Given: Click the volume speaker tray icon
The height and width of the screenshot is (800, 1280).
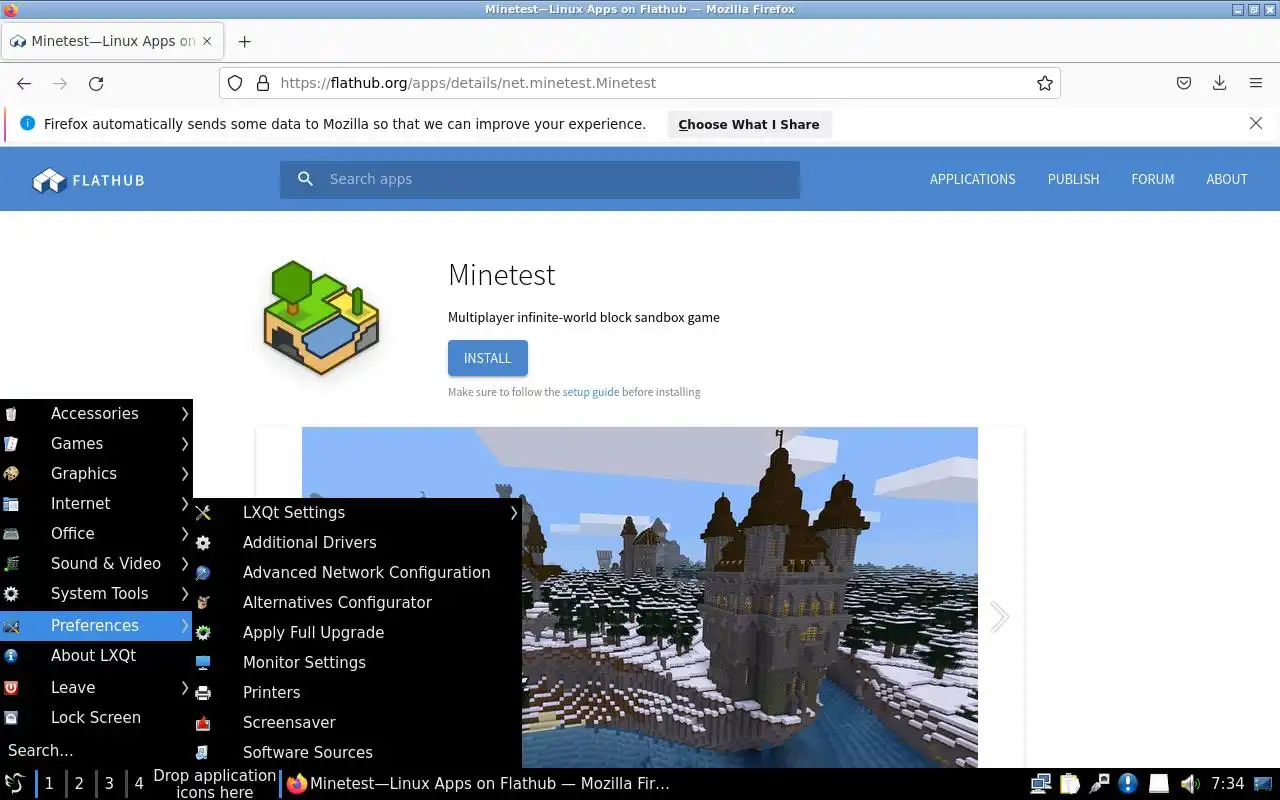Looking at the screenshot, I should pyautogui.click(x=1189, y=783).
